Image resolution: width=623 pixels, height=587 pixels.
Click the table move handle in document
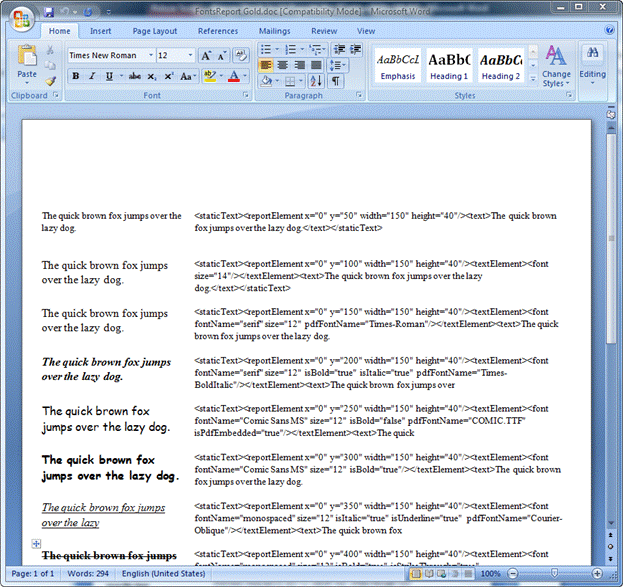pyautogui.click(x=36, y=543)
